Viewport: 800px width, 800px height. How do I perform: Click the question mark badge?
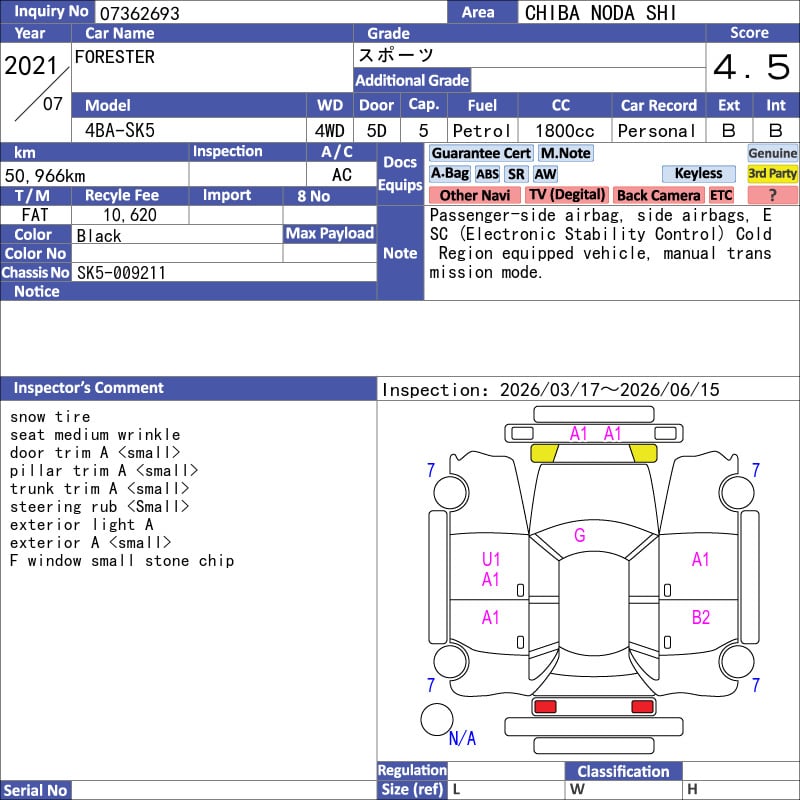(x=772, y=195)
